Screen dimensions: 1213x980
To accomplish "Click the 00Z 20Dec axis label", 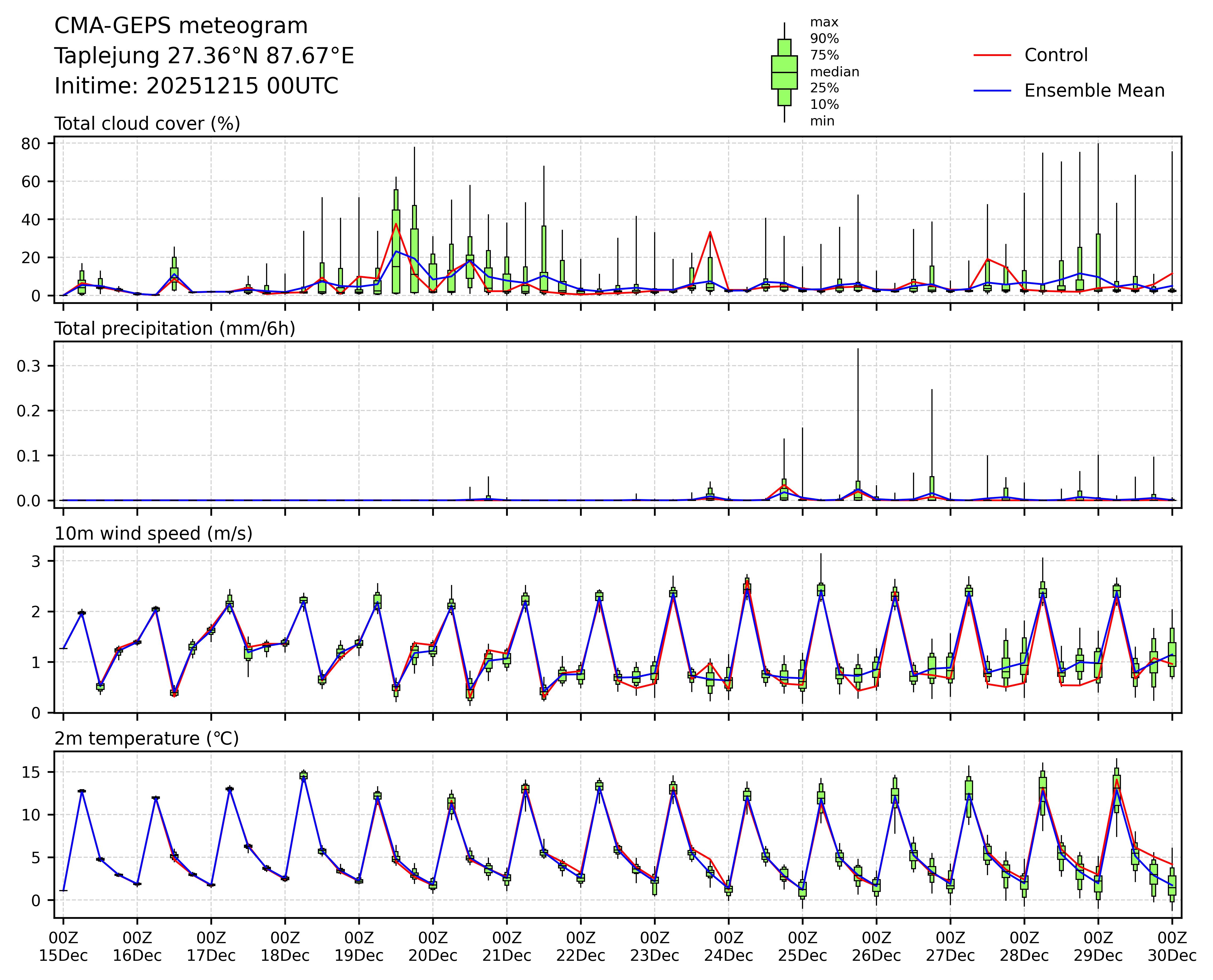I will pos(432,947).
